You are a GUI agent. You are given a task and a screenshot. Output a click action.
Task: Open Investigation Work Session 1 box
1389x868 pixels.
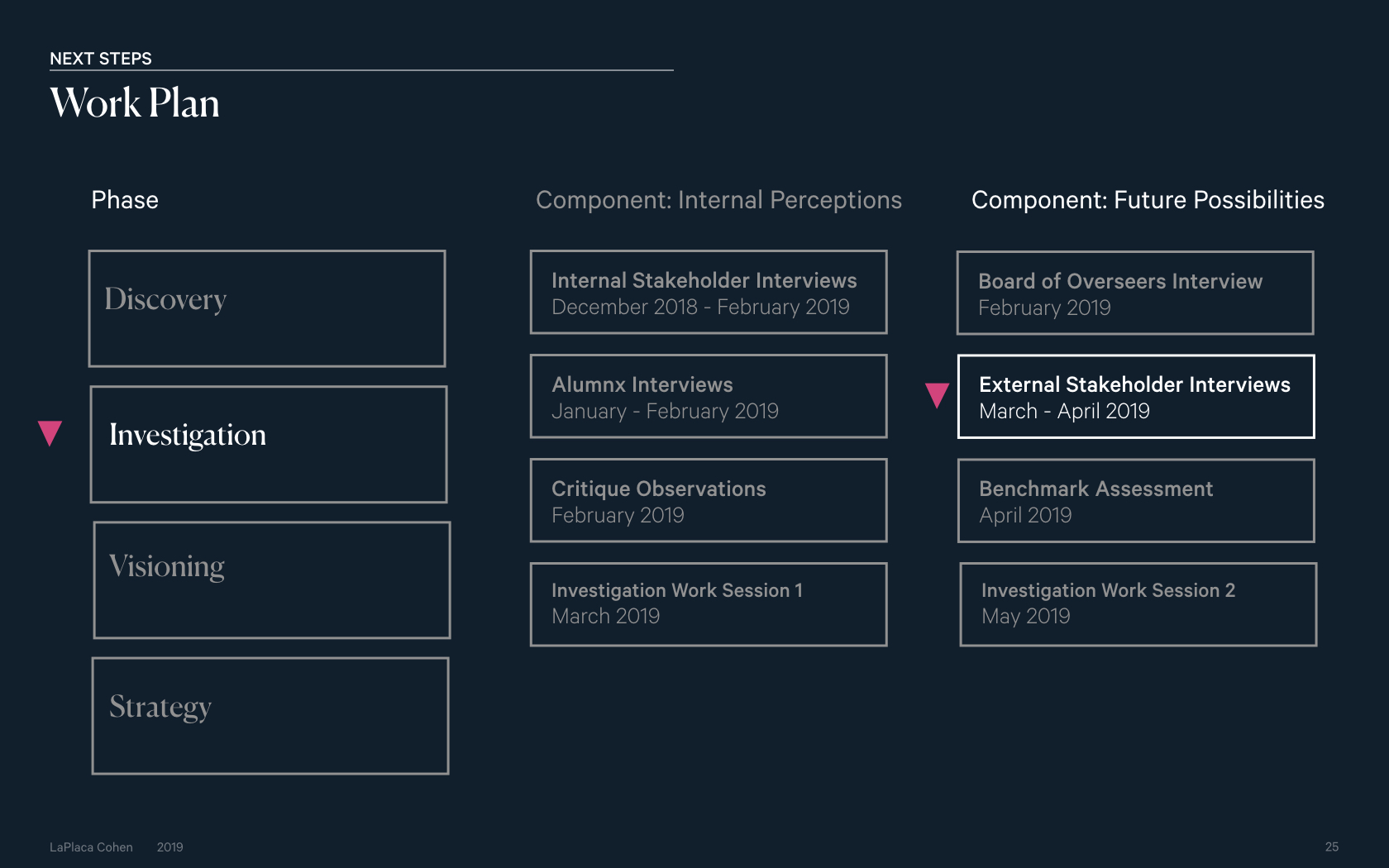tap(709, 604)
